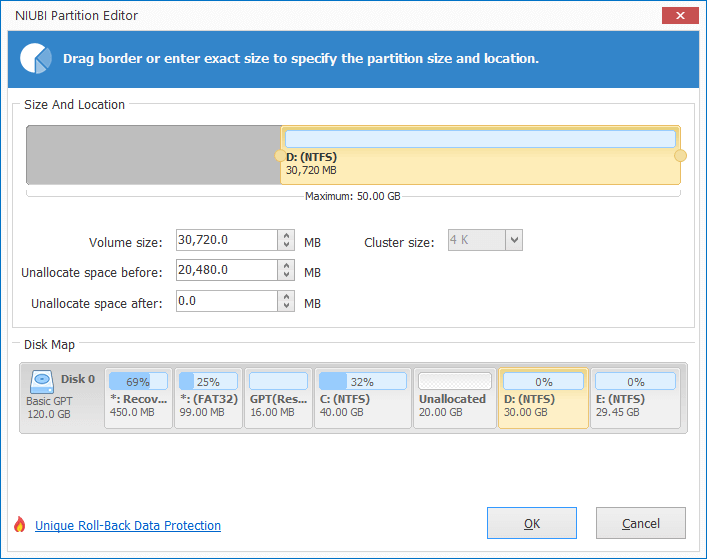The image size is (707, 559).
Task: Select the E: (NTFS) 29.45 GB partition
Action: pos(635,398)
